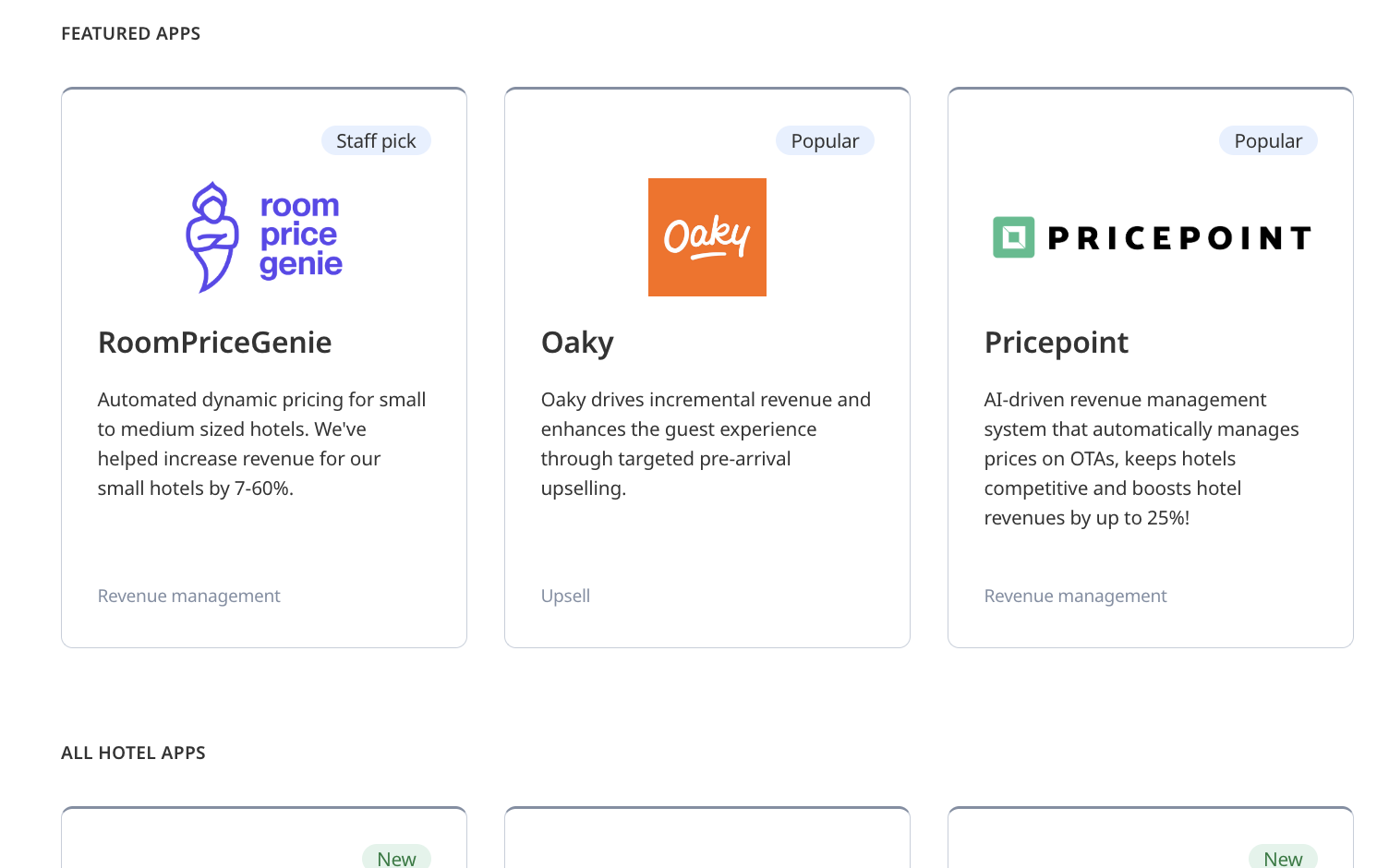Click the New badge on first hotel app card
Viewport: 1389px width, 868px height.
click(x=396, y=858)
